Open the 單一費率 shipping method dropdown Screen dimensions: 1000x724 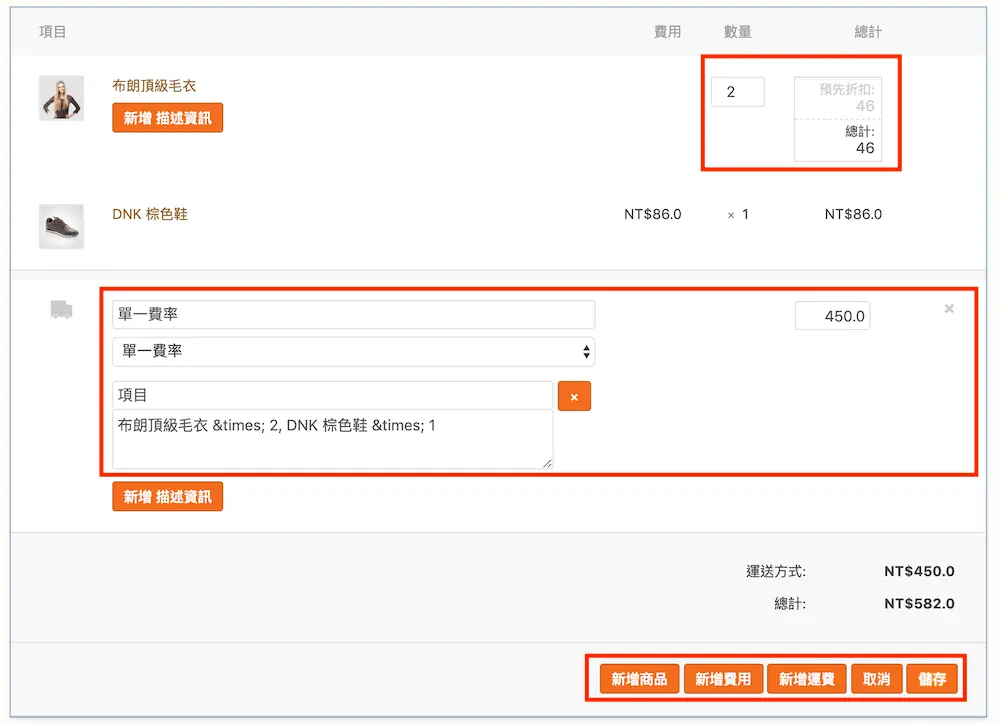click(353, 351)
